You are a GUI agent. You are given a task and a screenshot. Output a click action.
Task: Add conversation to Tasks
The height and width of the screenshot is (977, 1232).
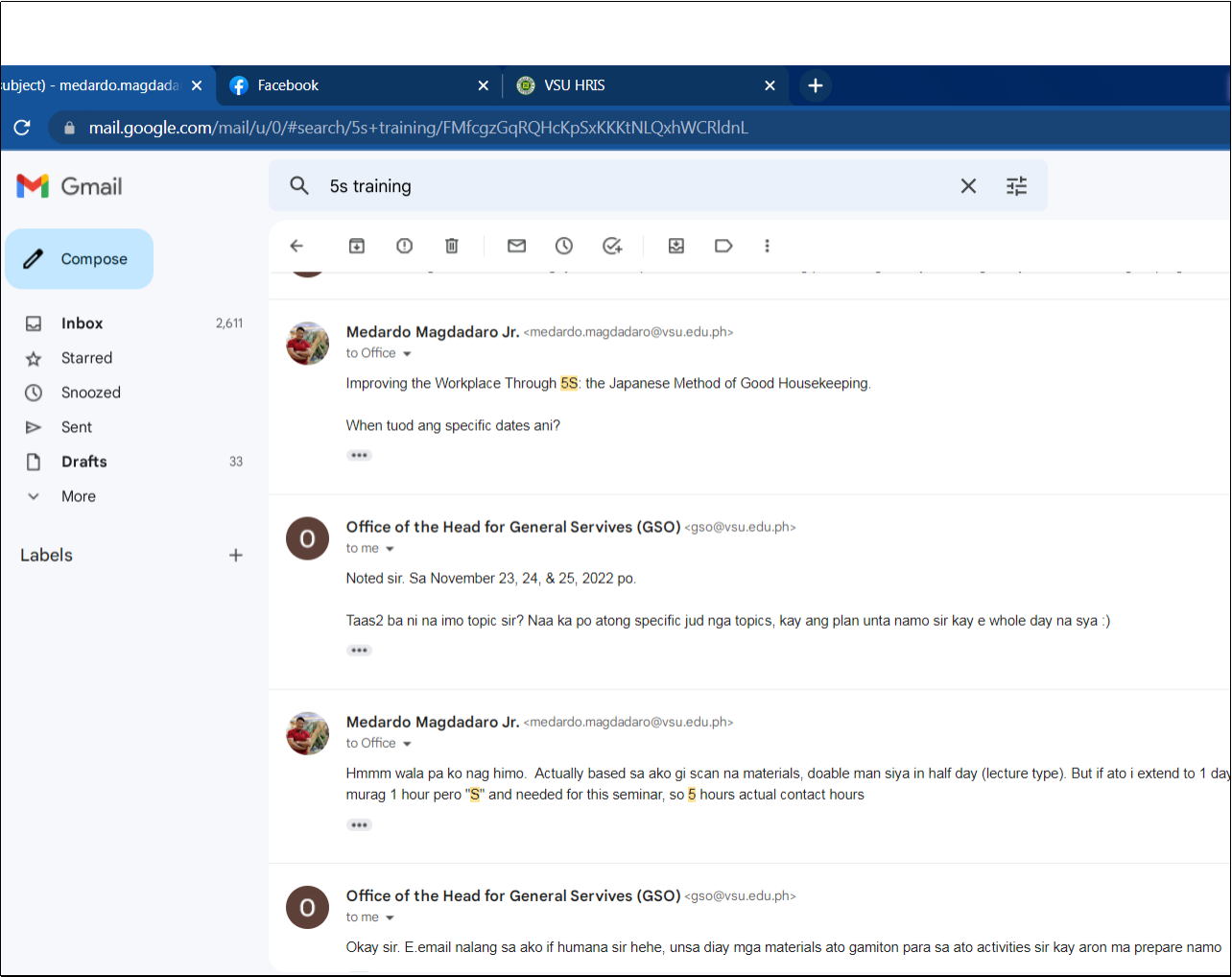pyautogui.click(x=612, y=246)
